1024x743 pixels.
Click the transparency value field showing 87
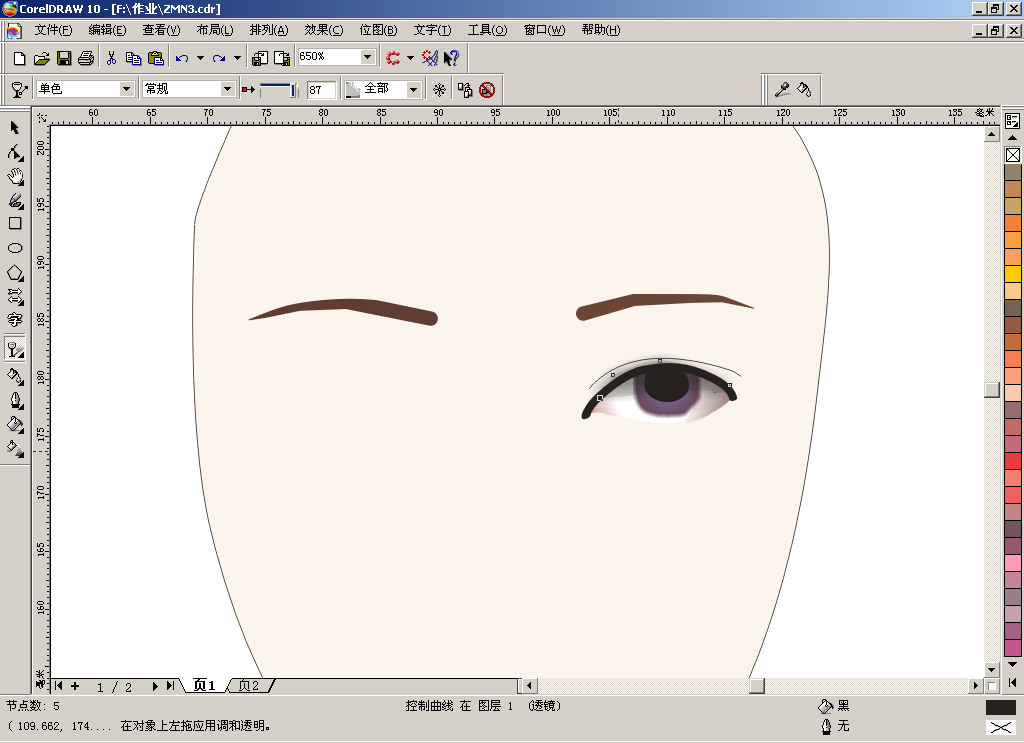point(321,89)
